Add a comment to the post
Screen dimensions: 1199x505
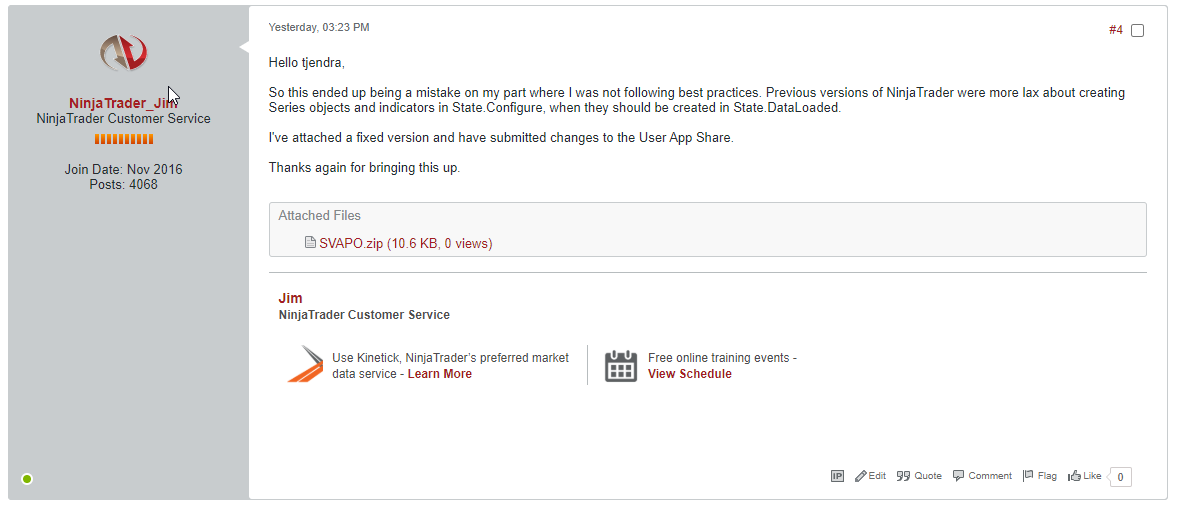point(982,476)
